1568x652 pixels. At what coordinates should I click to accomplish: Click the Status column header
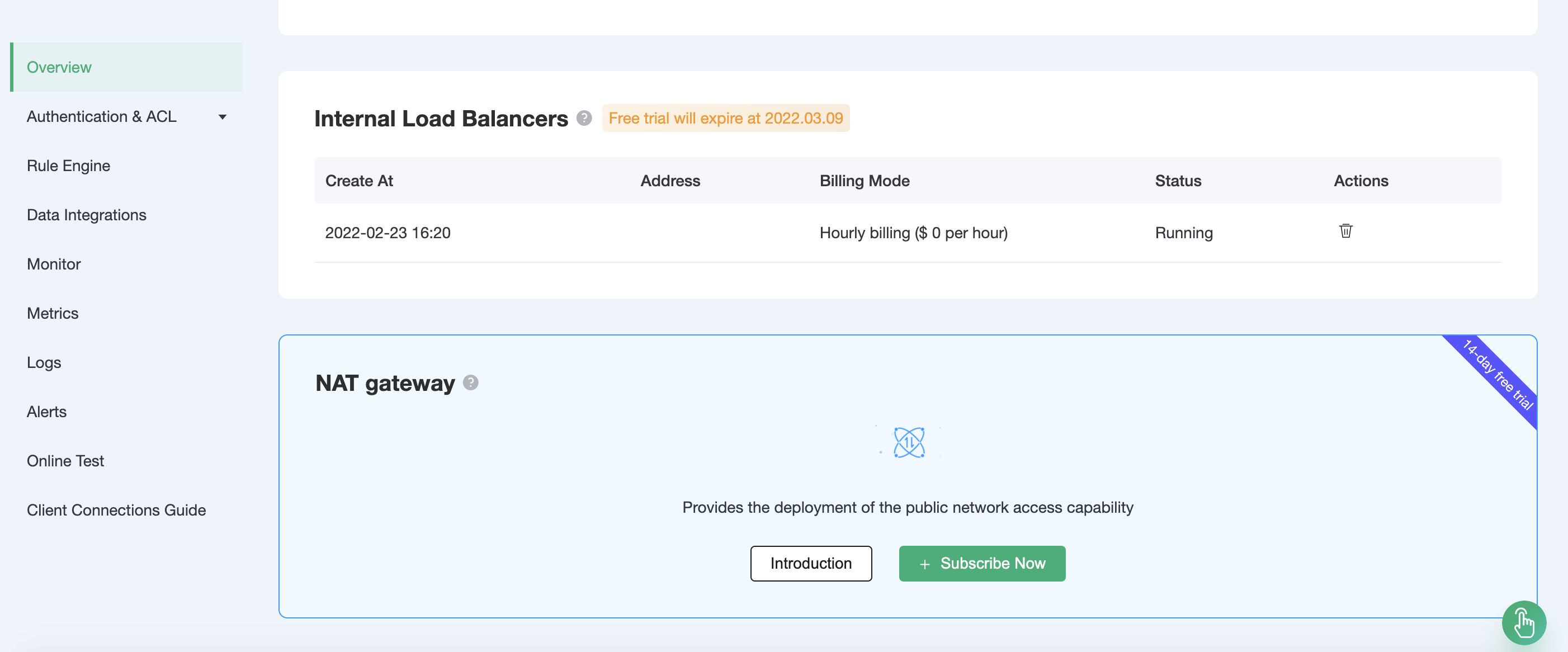click(1178, 181)
